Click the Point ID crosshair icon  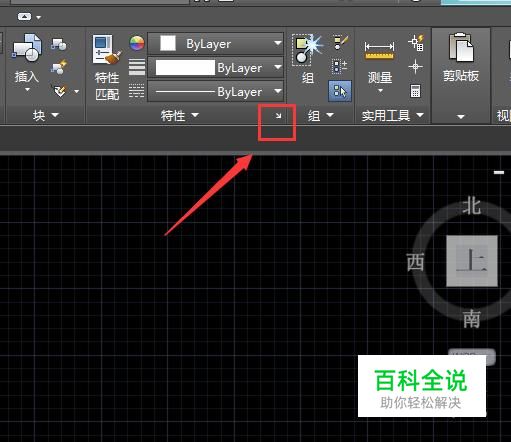(415, 67)
